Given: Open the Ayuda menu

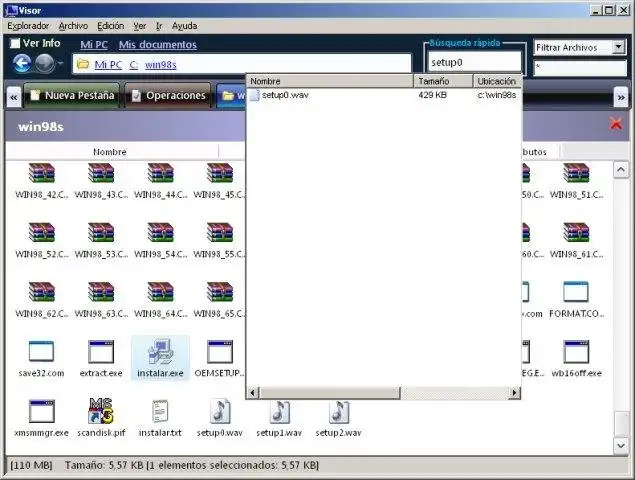Looking at the screenshot, I should tap(184, 26).
